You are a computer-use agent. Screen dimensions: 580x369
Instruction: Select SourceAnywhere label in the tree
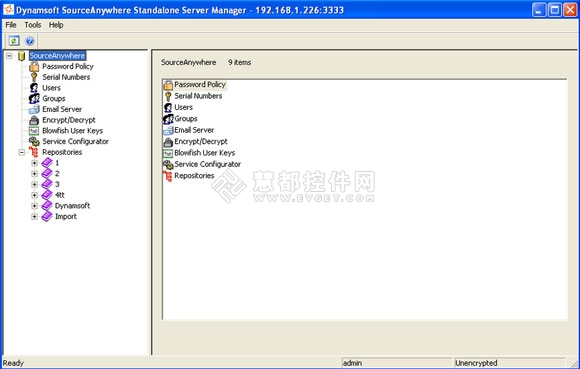pyautogui.click(x=57, y=56)
